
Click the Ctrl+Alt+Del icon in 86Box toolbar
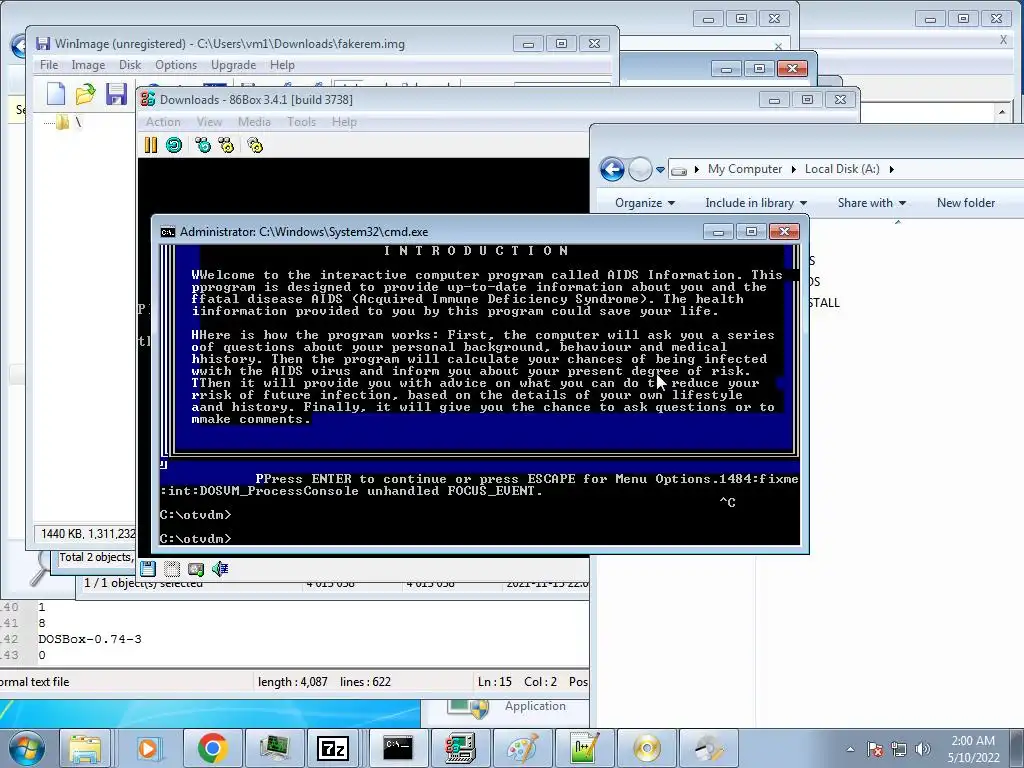(203, 145)
